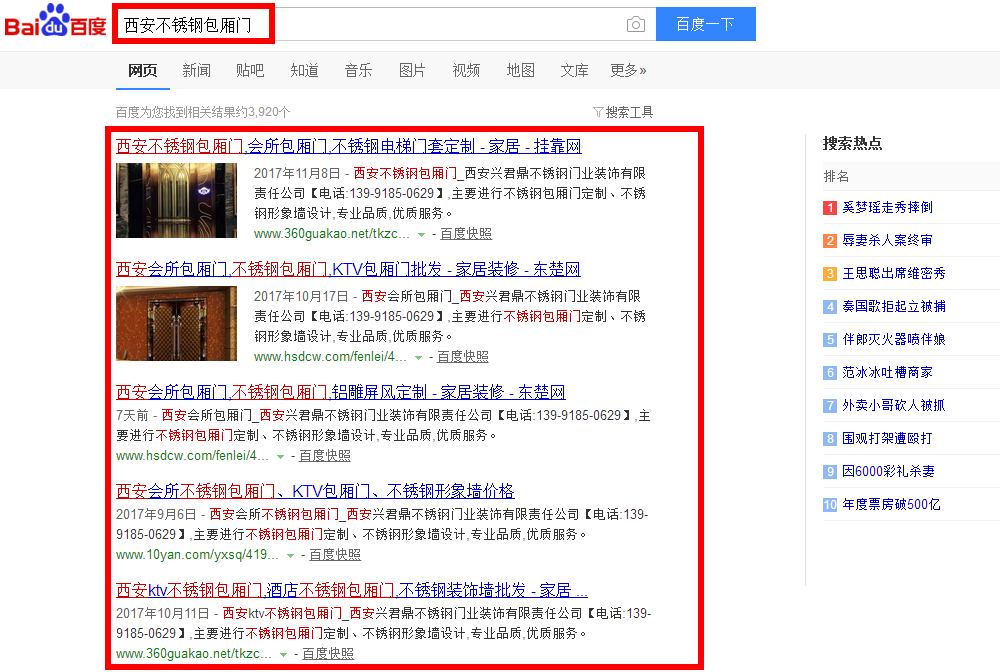This screenshot has height=672, width=1000.
Task: Click the first result's door thumbnail
Action: [x=176, y=200]
